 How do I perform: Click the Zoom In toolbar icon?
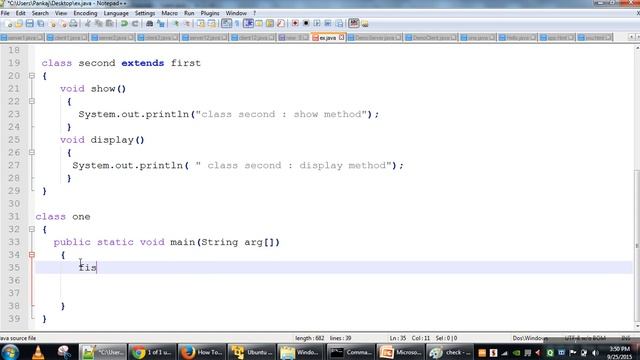click(x=176, y=24)
